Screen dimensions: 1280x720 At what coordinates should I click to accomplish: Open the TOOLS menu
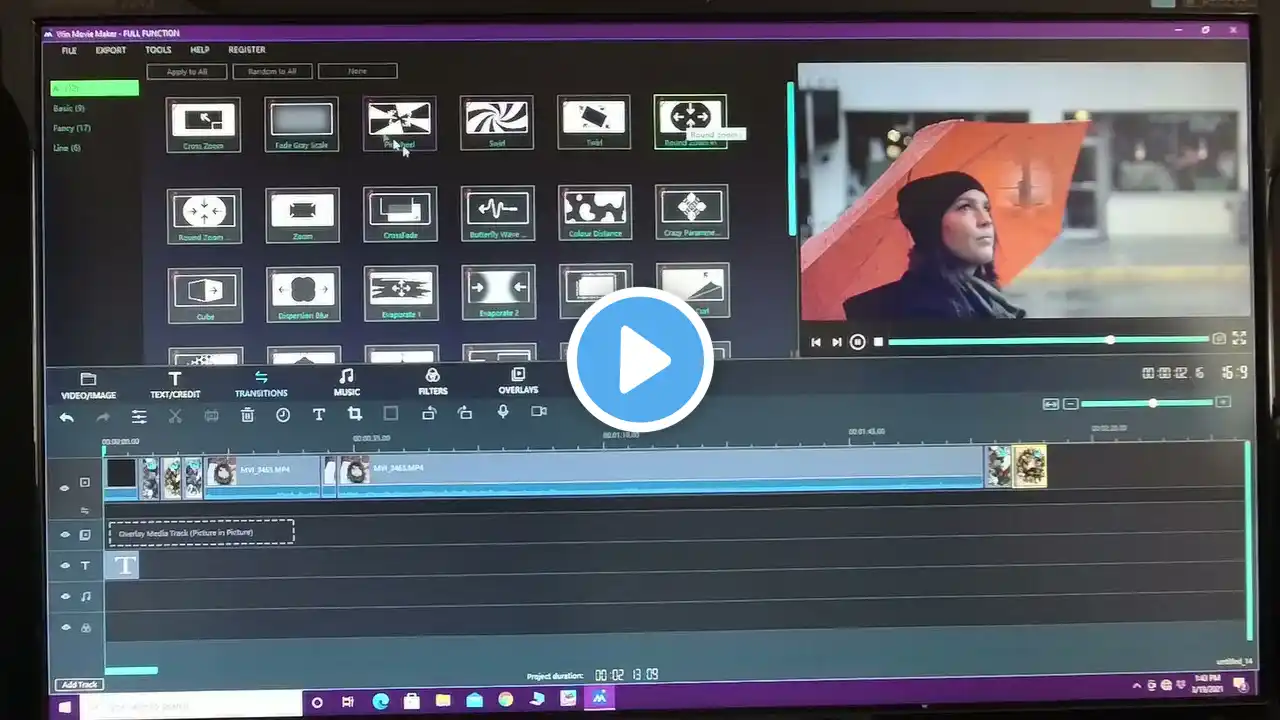(158, 50)
